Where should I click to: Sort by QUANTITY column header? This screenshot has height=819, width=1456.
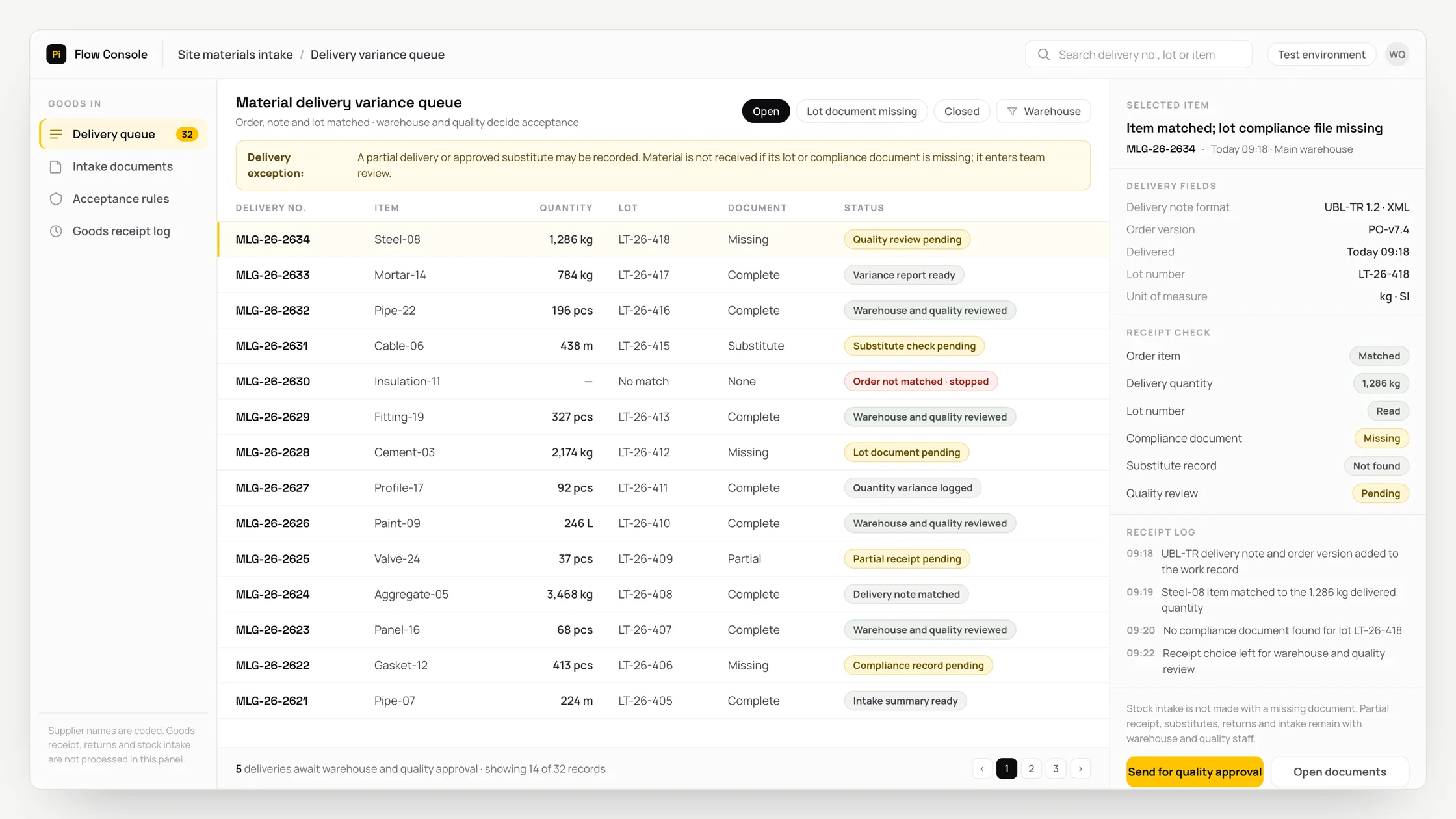[x=565, y=208]
